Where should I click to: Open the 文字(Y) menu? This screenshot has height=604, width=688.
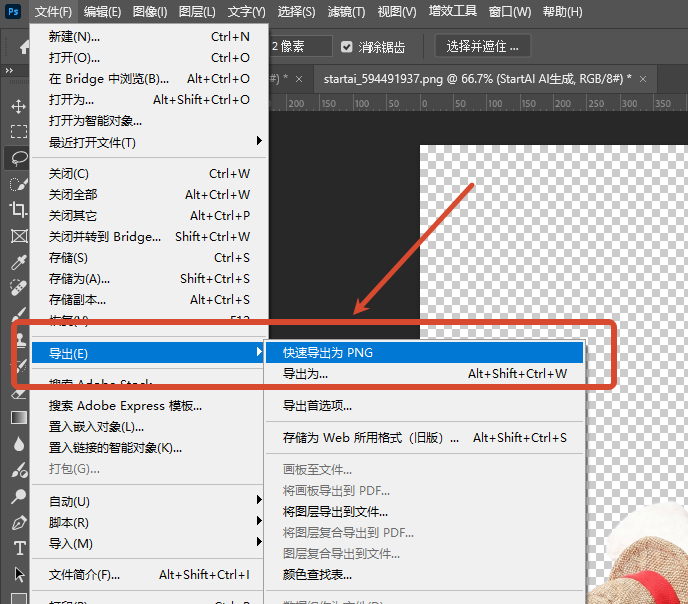tap(246, 12)
